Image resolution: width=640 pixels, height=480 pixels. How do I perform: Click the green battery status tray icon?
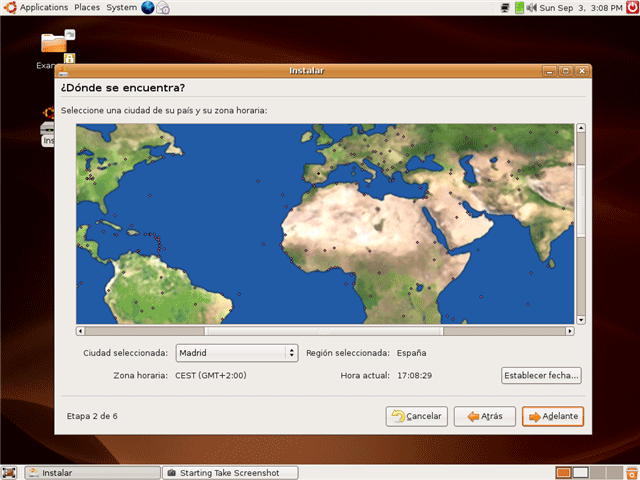(519, 8)
